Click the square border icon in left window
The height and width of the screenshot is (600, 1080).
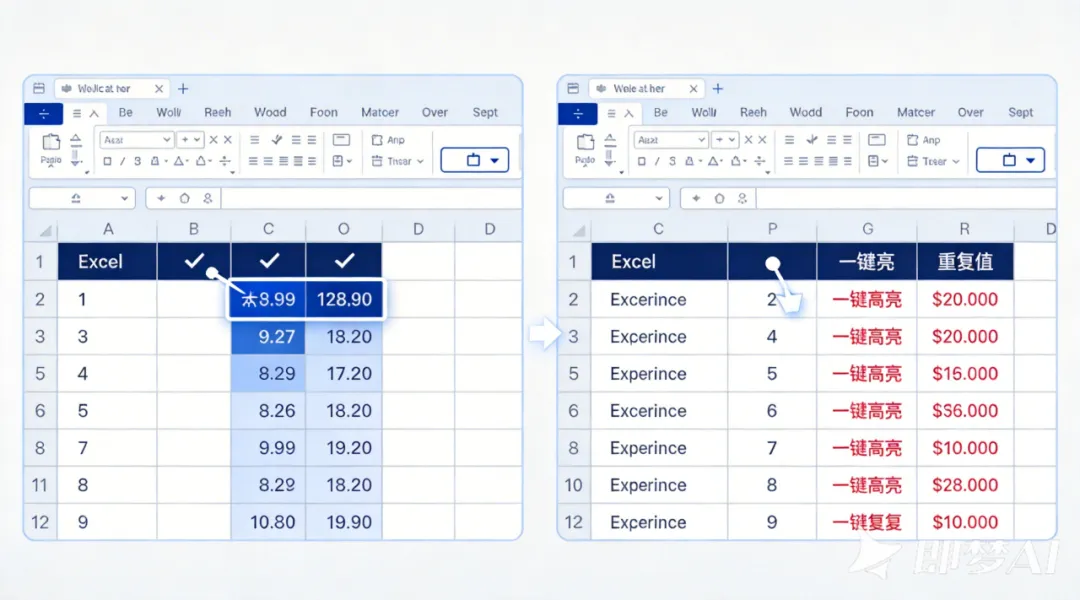[x=107, y=161]
